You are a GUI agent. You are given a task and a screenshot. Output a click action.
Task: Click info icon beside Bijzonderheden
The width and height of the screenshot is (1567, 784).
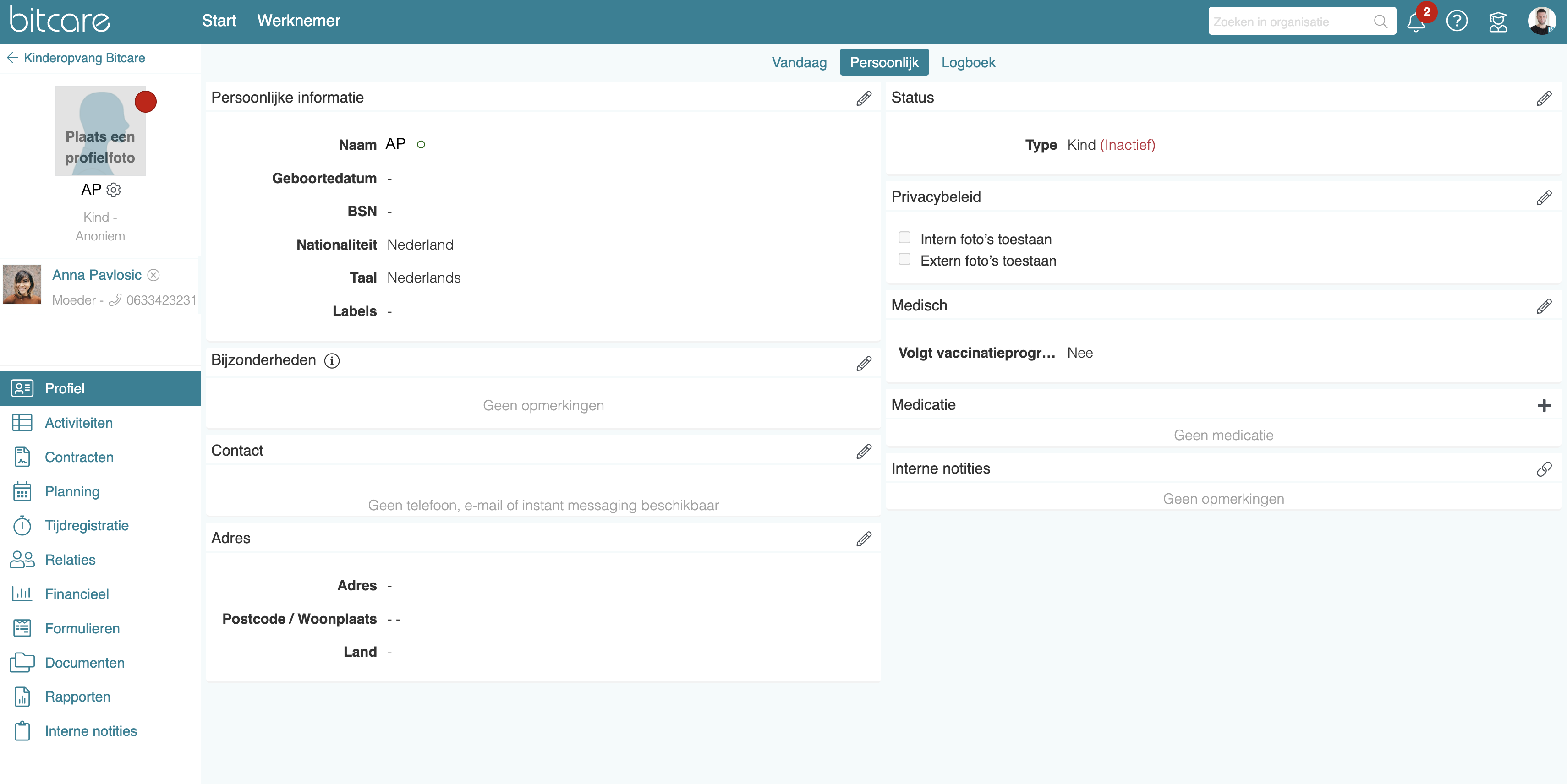(332, 361)
